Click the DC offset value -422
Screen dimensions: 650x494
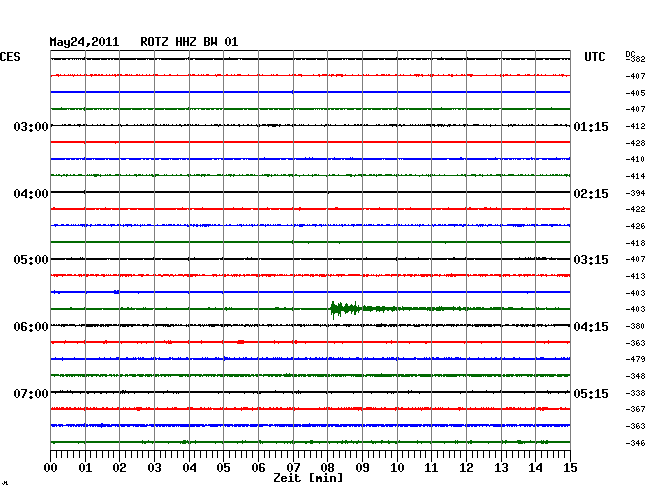[x=635, y=209]
